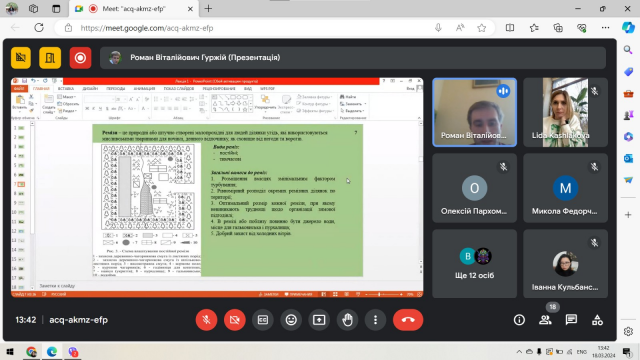Click the present screen icon
The height and width of the screenshot is (360, 640).
[x=319, y=320]
